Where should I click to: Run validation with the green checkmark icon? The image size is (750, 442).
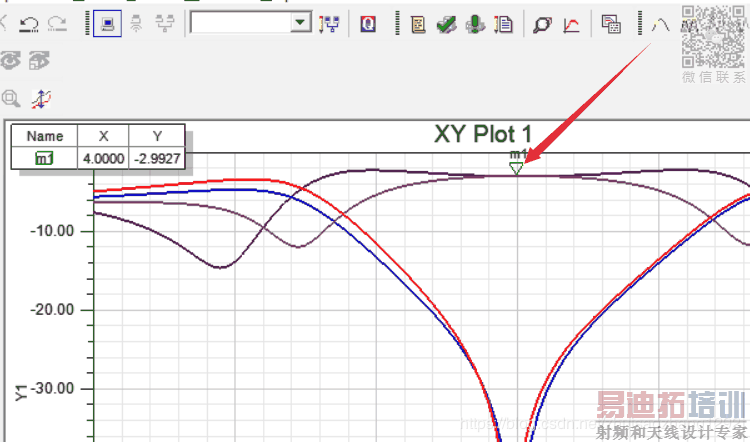coord(446,24)
